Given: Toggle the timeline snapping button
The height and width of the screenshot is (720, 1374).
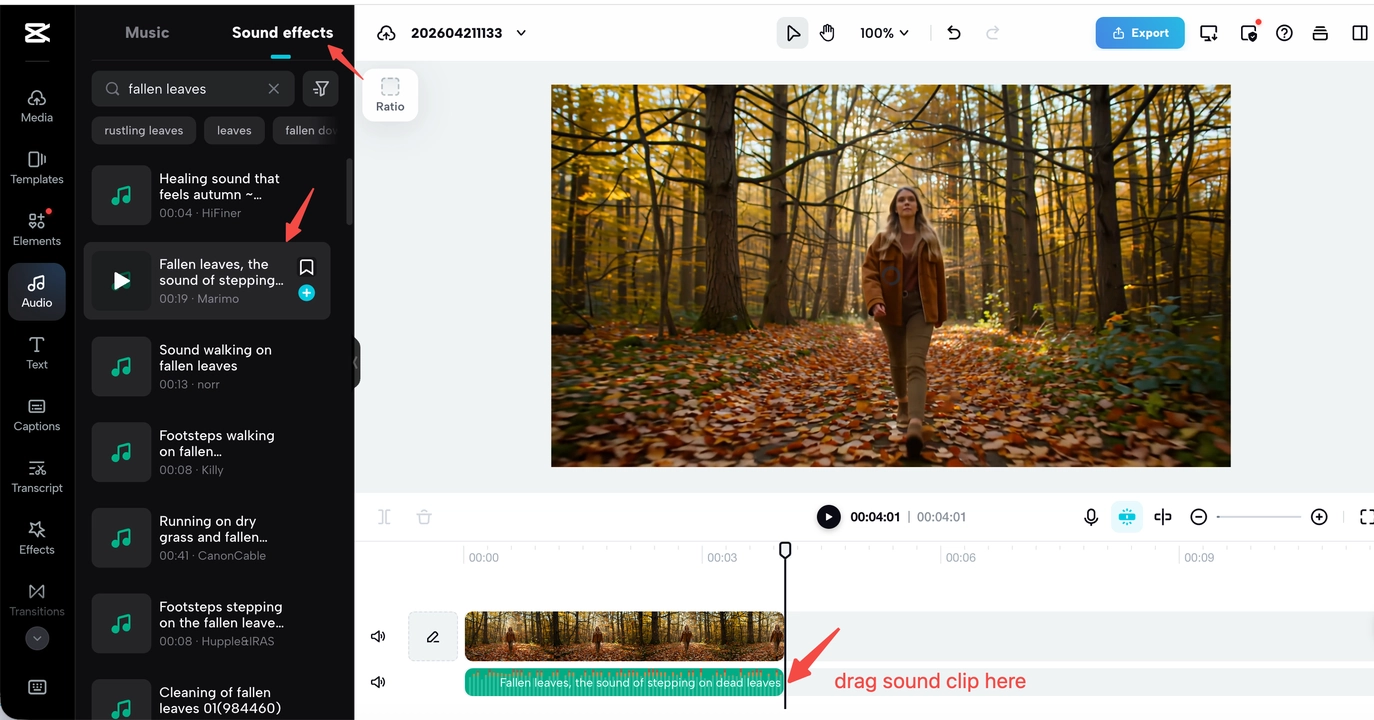Looking at the screenshot, I should (x=1127, y=517).
